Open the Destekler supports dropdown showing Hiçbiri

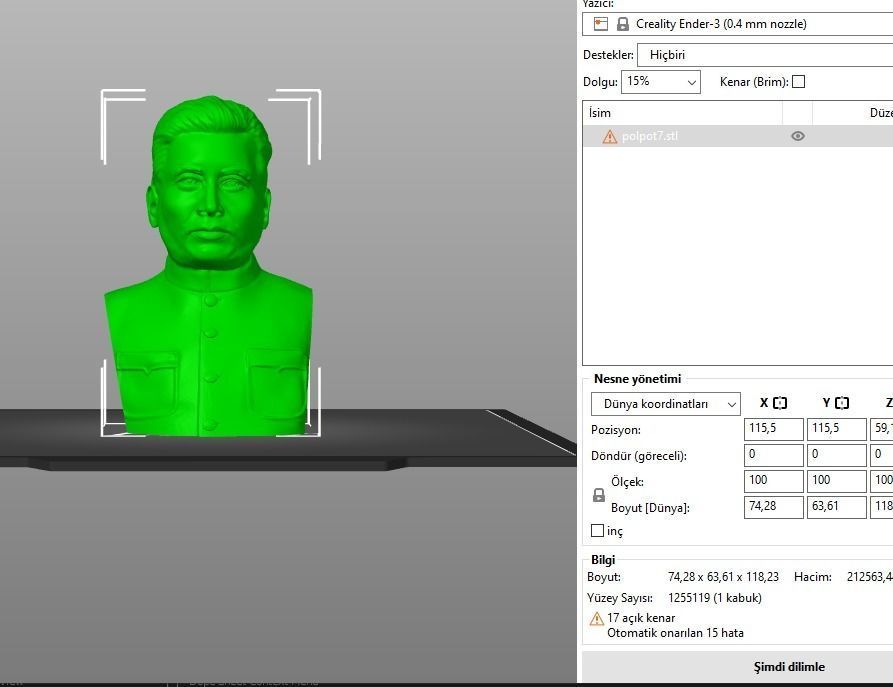point(765,55)
